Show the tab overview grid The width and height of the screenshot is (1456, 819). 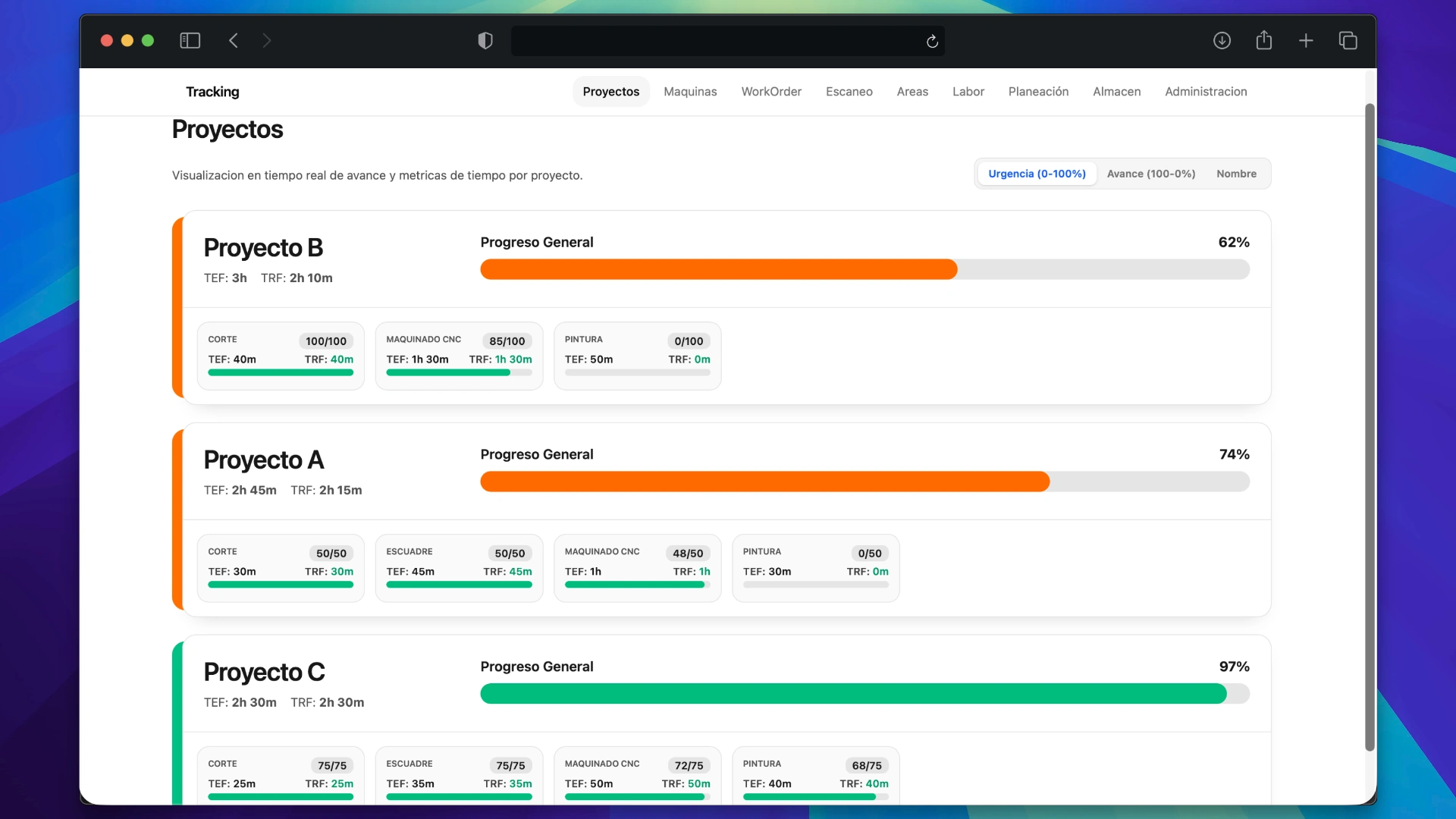coord(1348,40)
